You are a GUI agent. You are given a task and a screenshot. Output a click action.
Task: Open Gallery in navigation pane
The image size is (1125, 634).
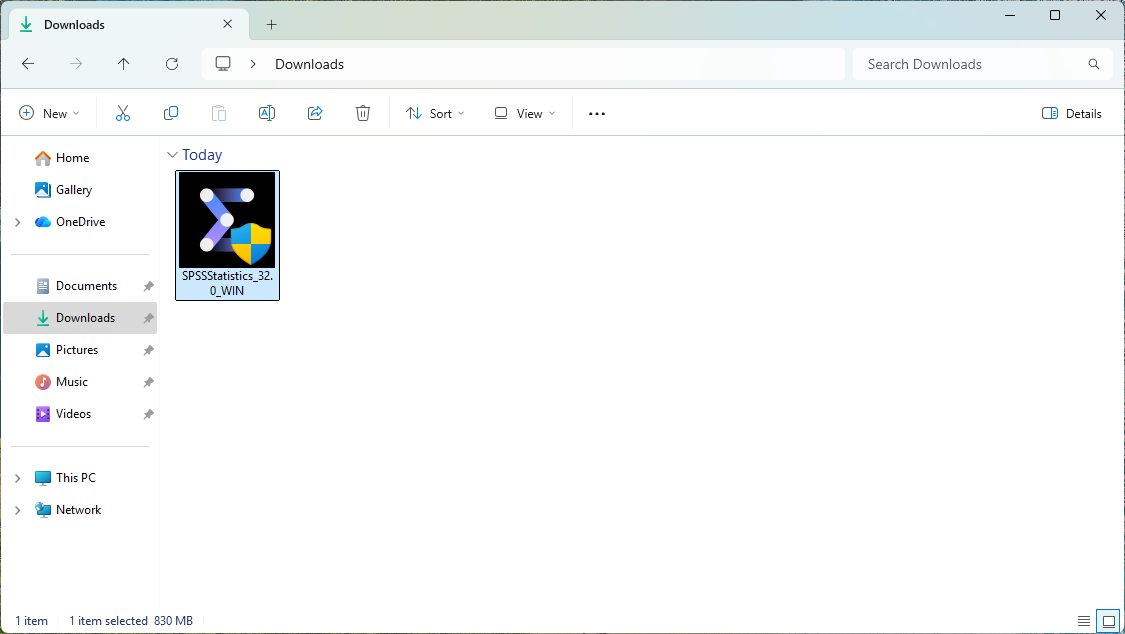(74, 190)
